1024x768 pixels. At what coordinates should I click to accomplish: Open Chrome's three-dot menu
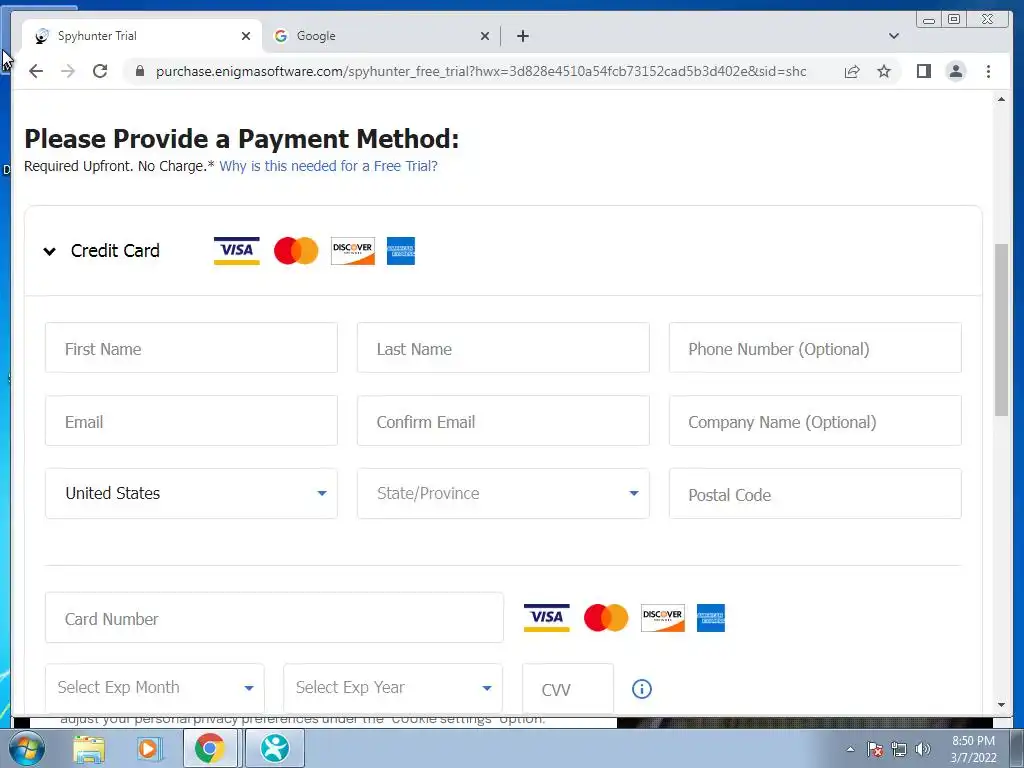tap(988, 71)
